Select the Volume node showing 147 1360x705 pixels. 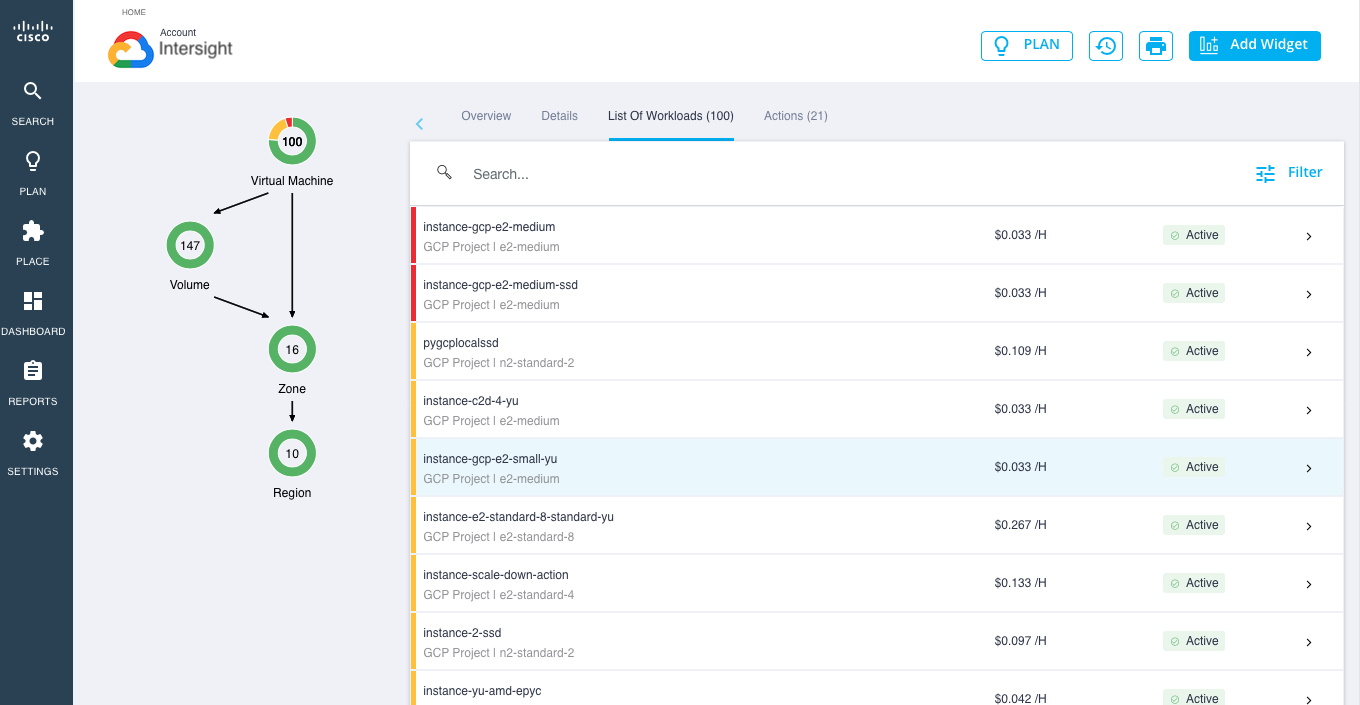190,246
